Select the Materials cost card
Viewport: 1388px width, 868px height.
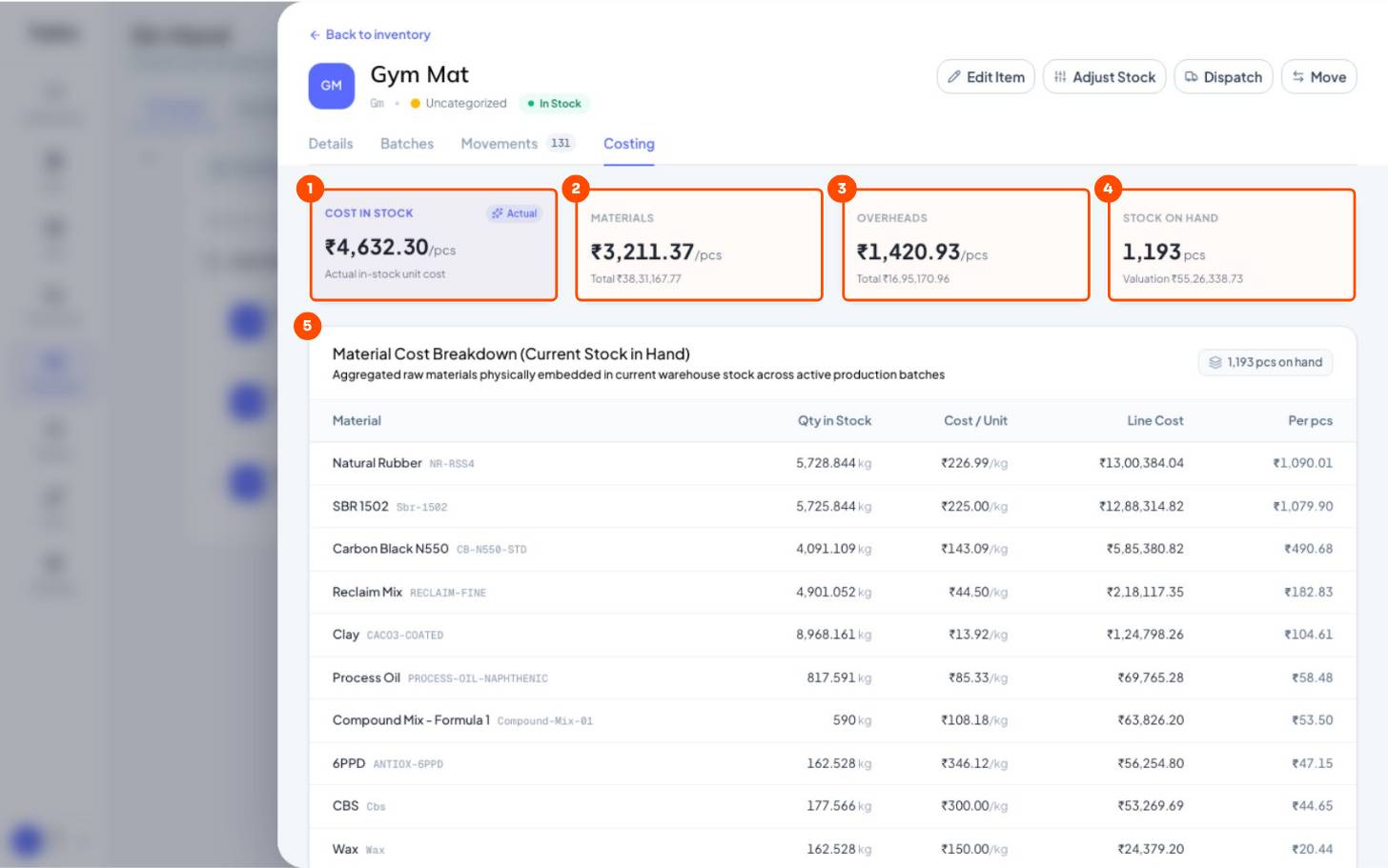700,245
